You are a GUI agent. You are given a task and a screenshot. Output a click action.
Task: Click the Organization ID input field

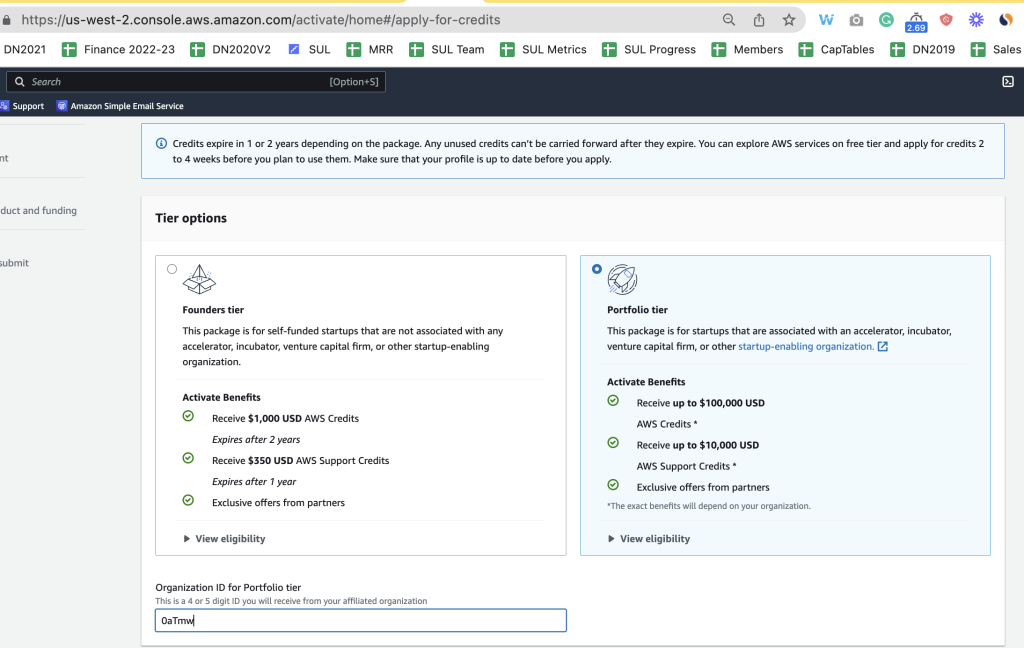[361, 621]
